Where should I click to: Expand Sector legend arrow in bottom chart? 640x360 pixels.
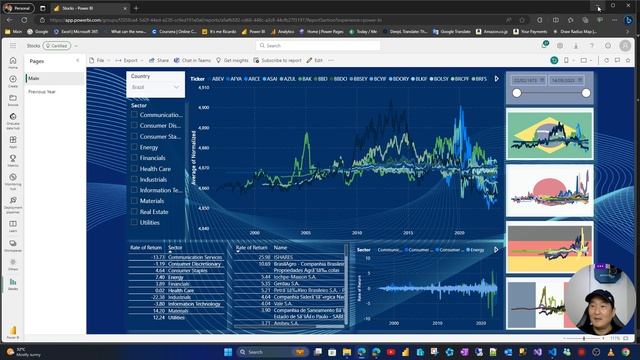point(496,249)
